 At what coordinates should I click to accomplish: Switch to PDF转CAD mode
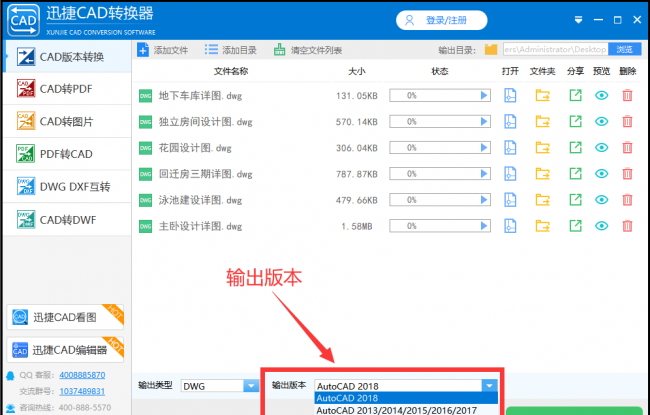click(x=68, y=154)
